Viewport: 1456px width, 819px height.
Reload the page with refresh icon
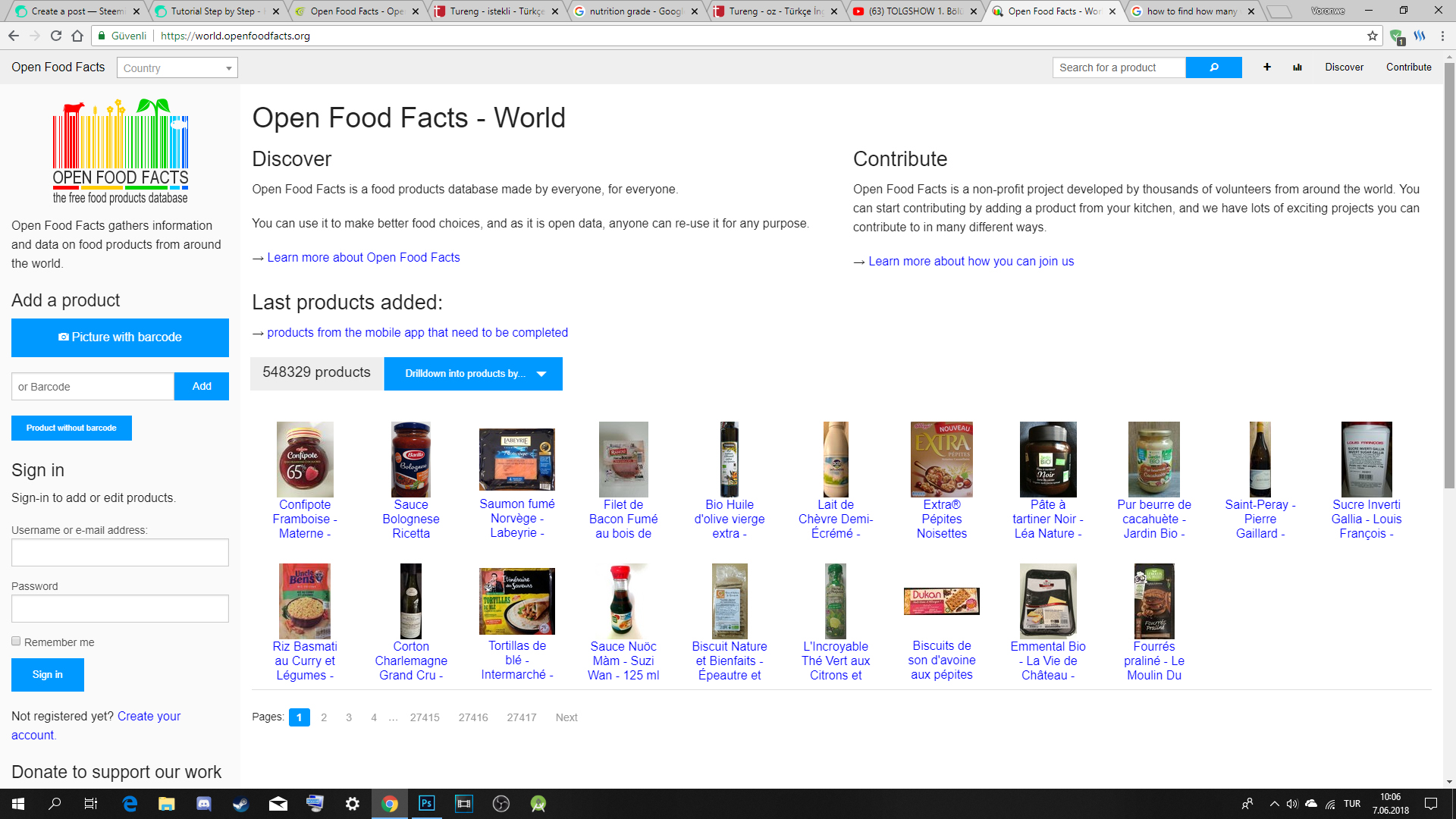(56, 36)
